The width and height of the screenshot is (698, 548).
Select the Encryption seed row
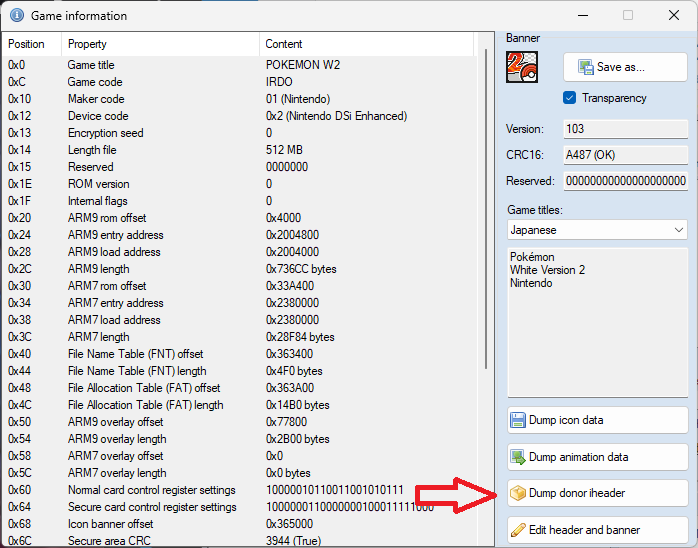(x=238, y=133)
